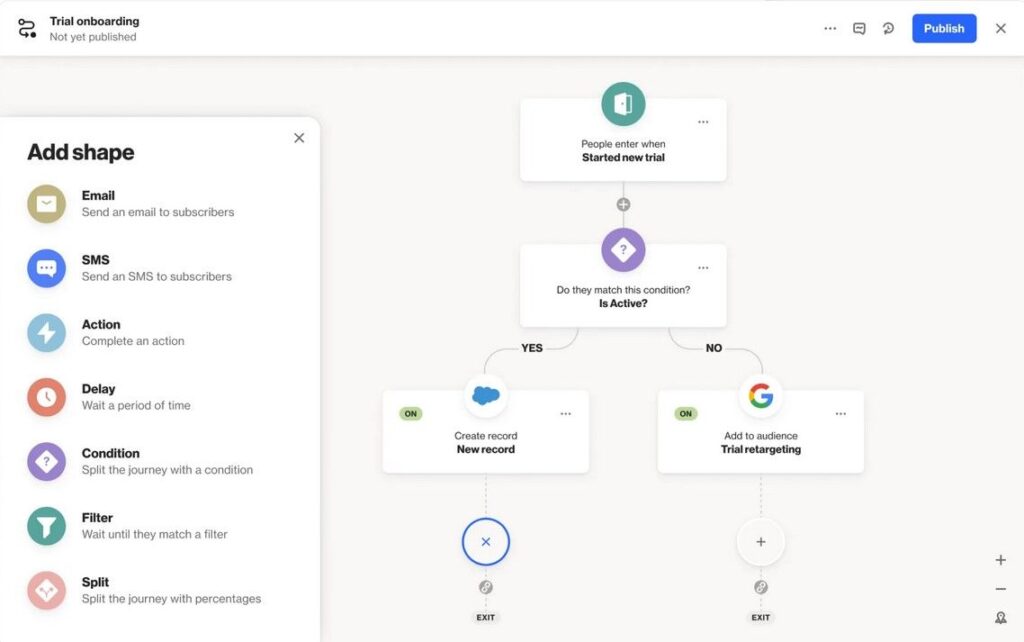The image size is (1024, 642).
Task: Click link icon under Create record branch
Action: (x=486, y=587)
